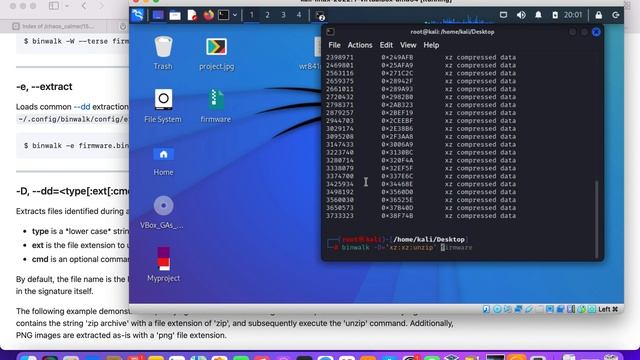The height and width of the screenshot is (360, 640).
Task: Click the 'binwalk -e firmware.bin' code block
Action: [73, 146]
